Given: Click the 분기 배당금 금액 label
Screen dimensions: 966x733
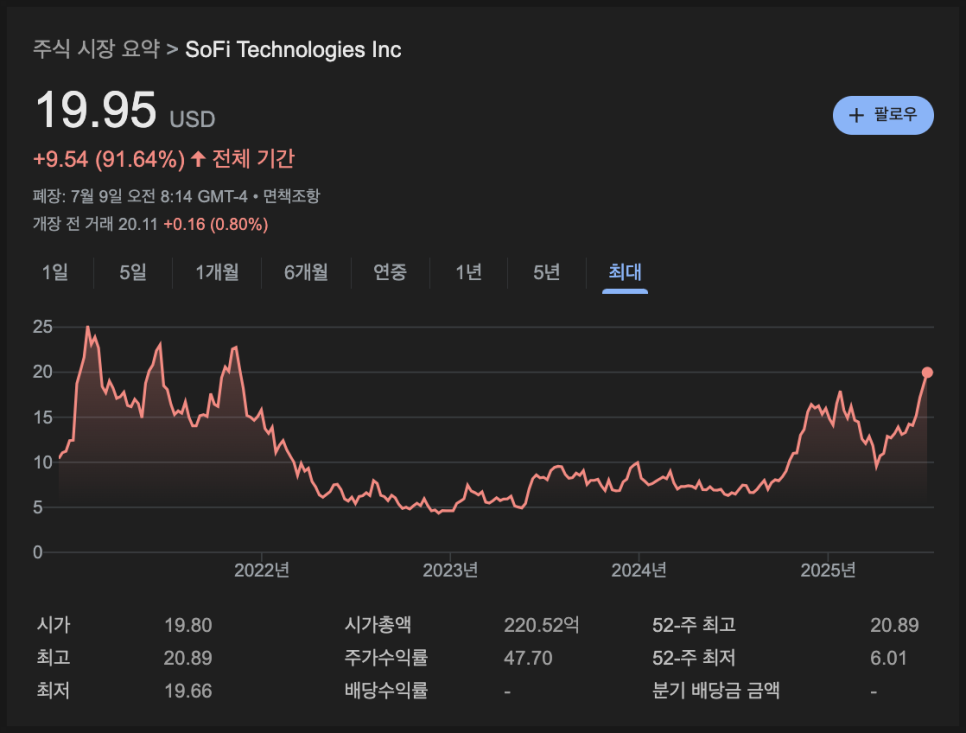Looking at the screenshot, I should tap(716, 691).
